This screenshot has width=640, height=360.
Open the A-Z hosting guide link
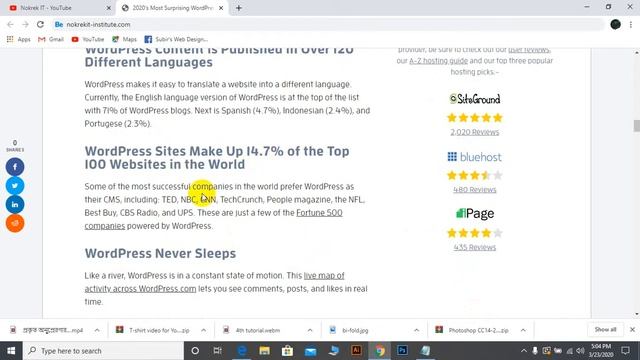[438, 61]
